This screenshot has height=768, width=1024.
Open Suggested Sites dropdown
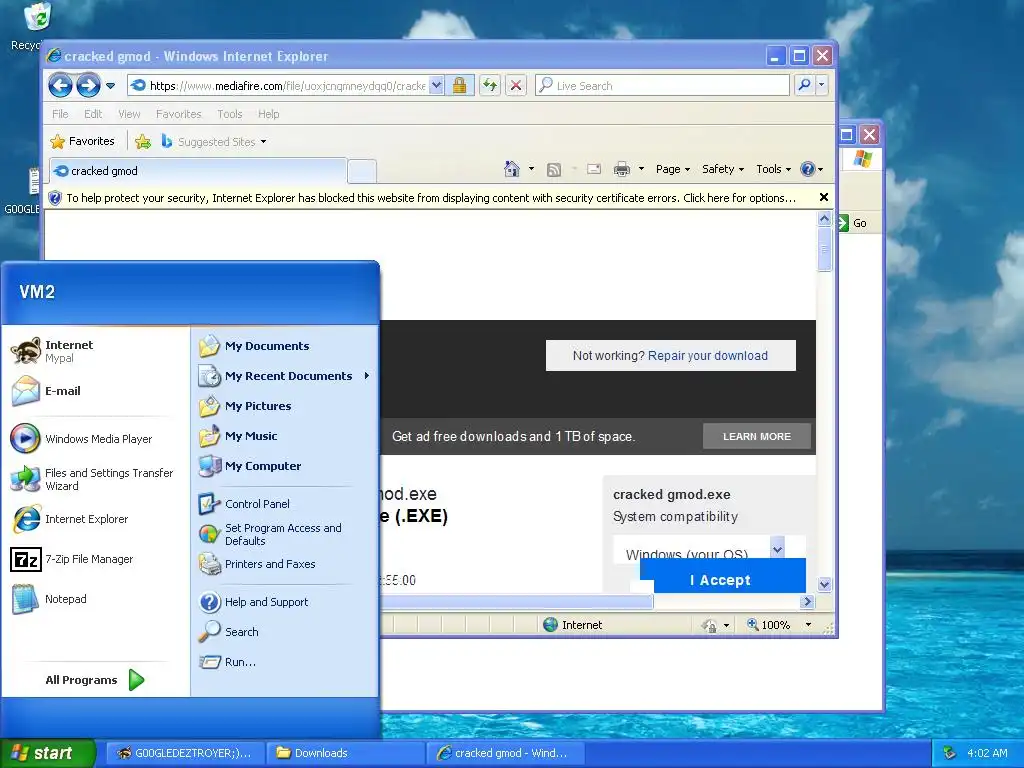[214, 141]
